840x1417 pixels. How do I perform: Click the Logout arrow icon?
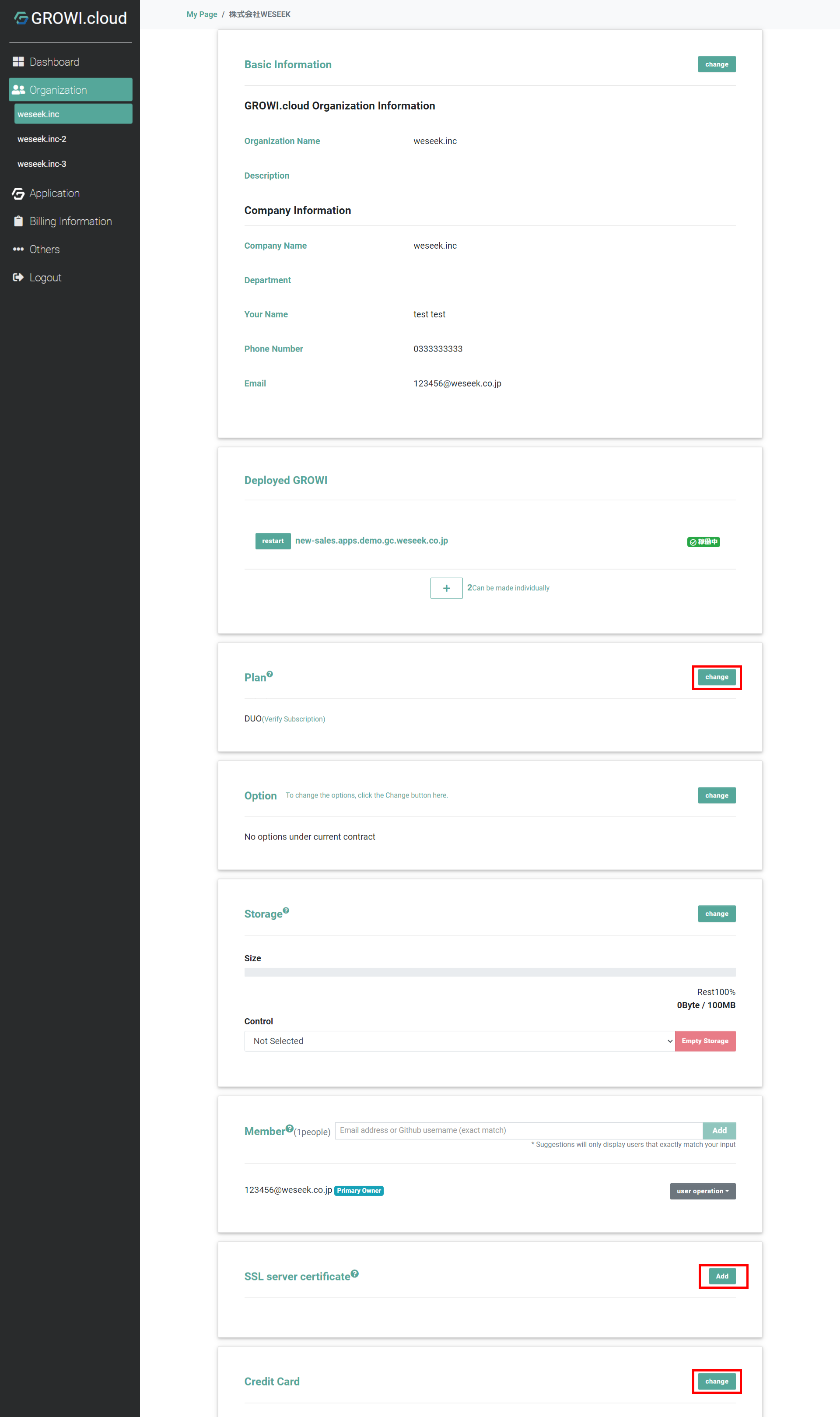click(18, 277)
